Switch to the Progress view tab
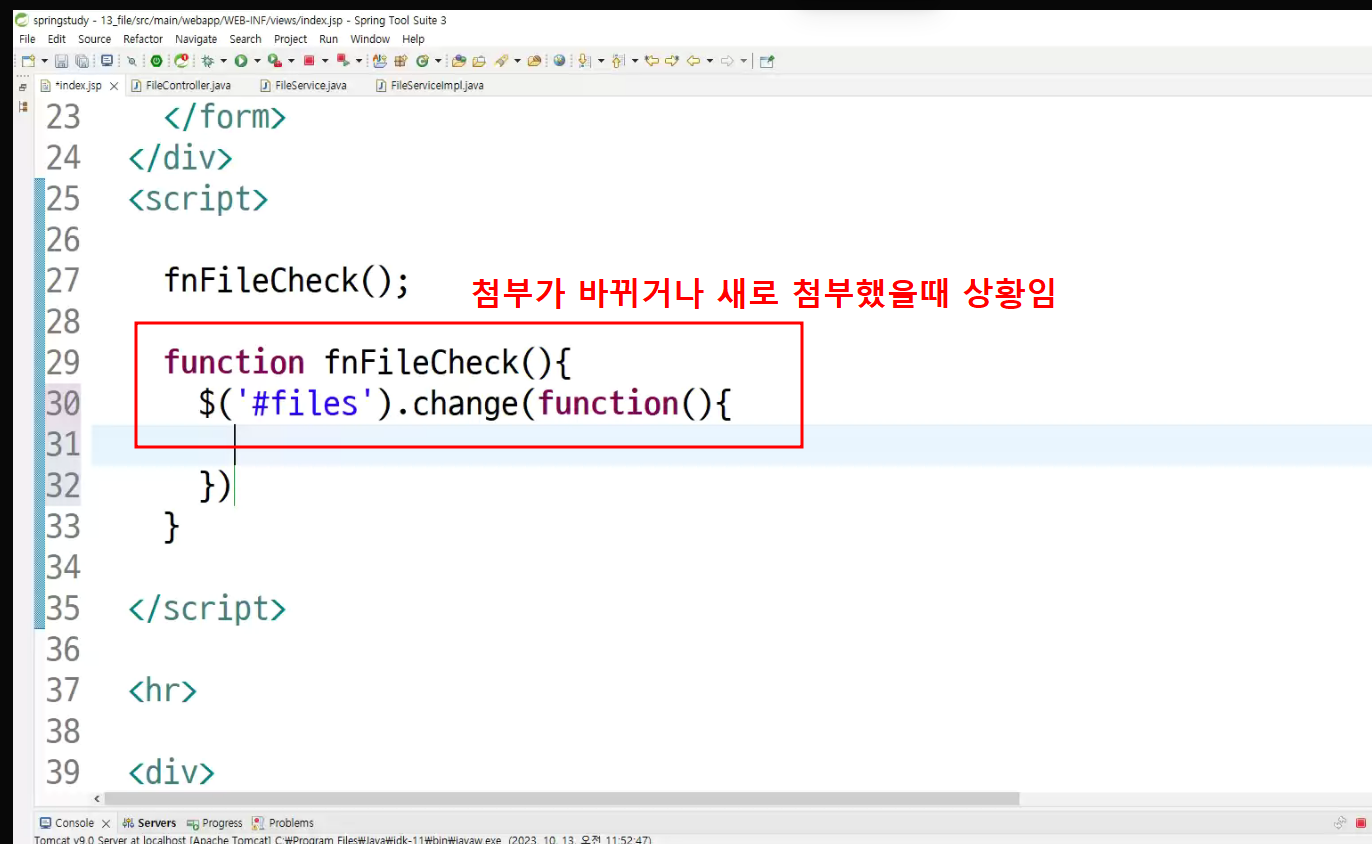 click(214, 823)
